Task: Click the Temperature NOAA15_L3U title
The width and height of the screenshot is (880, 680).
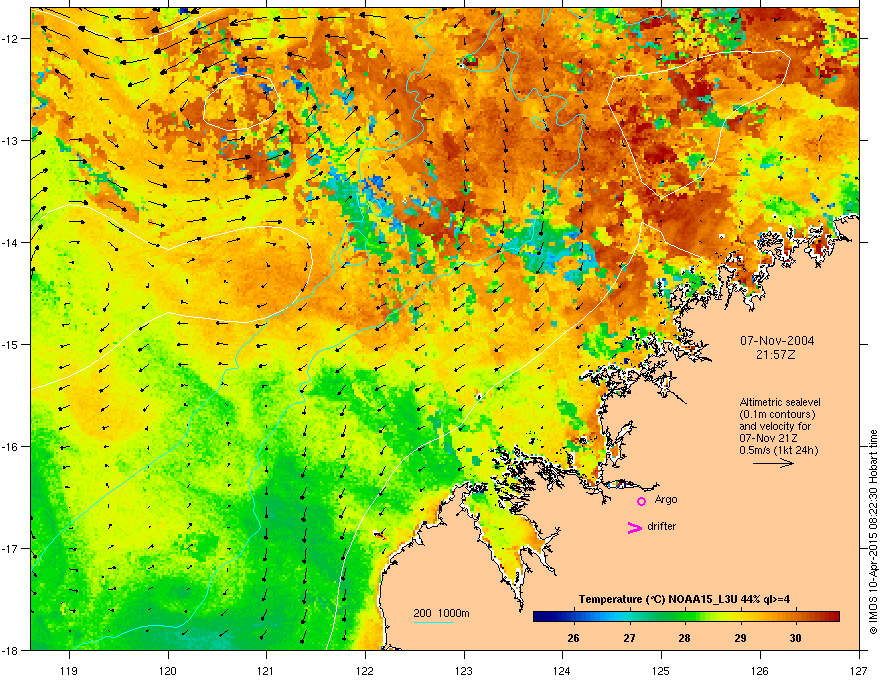Action: click(x=684, y=599)
